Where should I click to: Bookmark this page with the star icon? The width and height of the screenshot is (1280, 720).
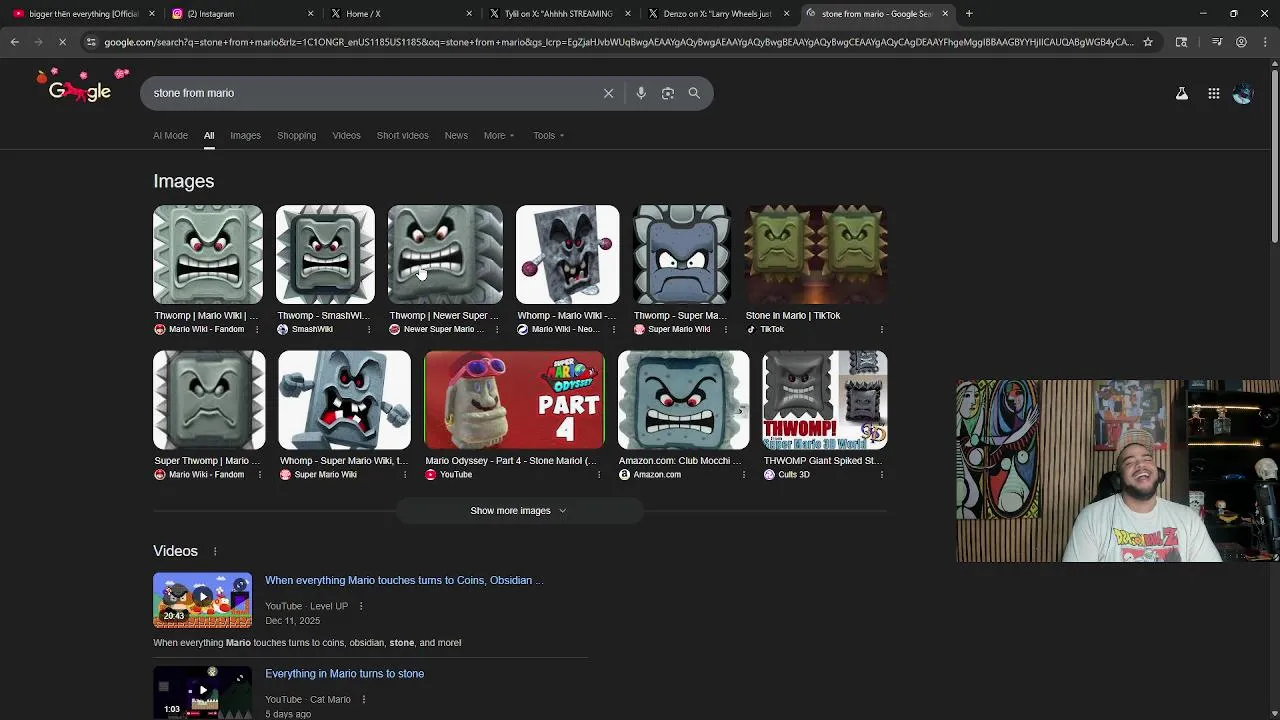[1148, 42]
